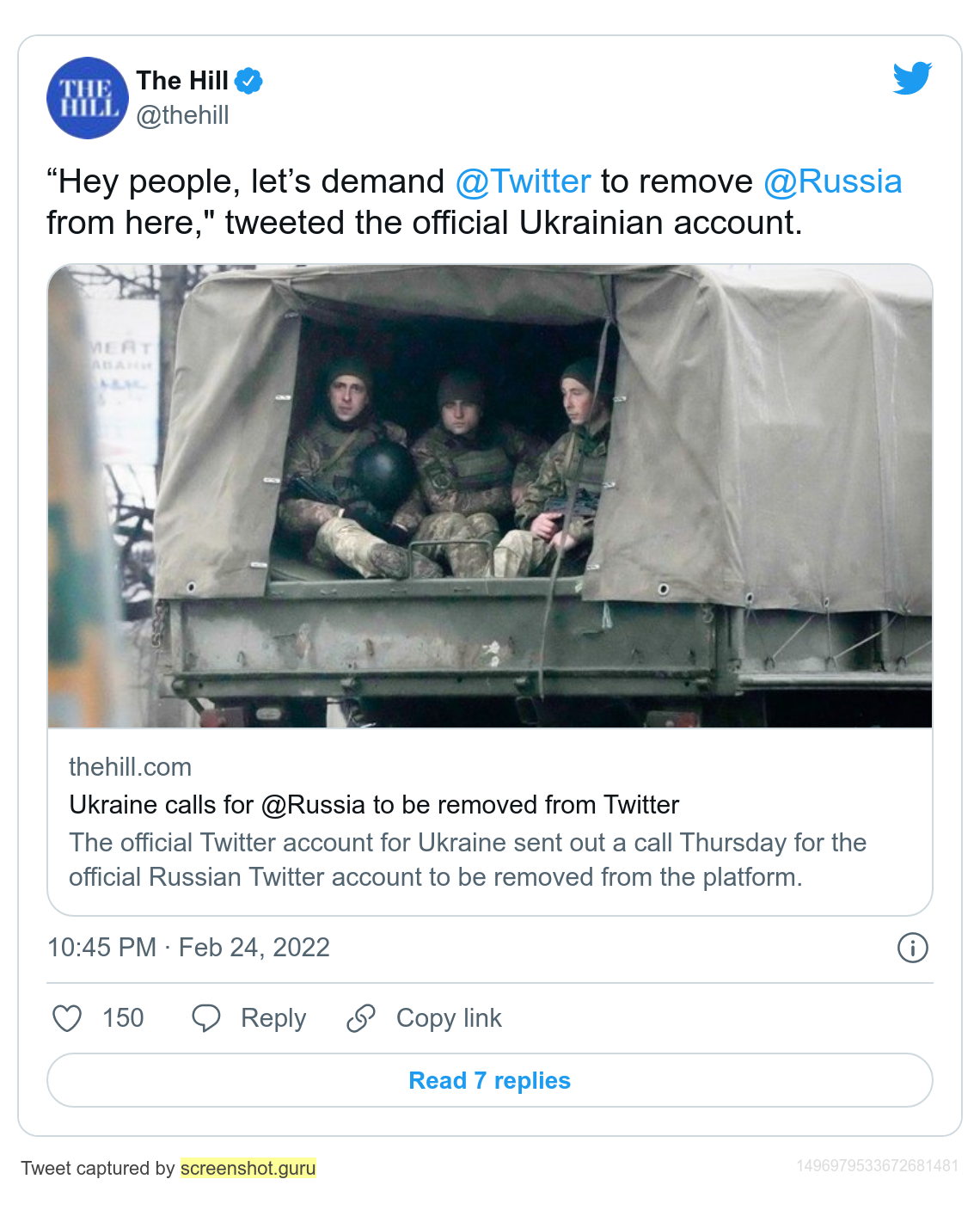Open the @thehill handle
Screen dimensions: 980x1216
[x=182, y=115]
